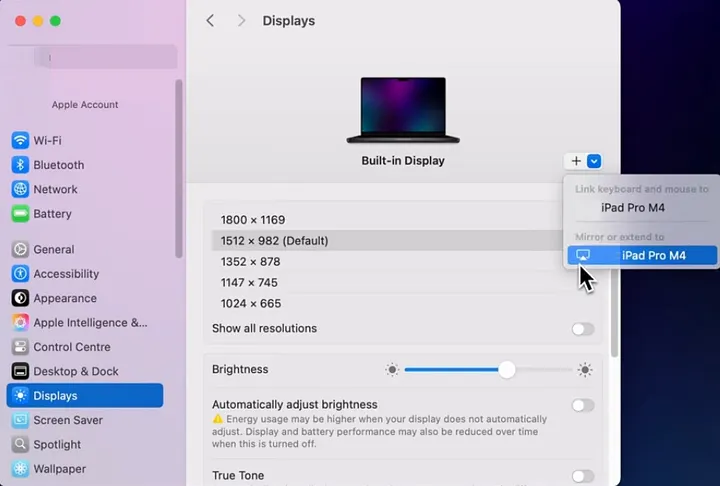Open the Battery icon entry
Viewport: 720px width, 486px height.
click(x=20, y=214)
